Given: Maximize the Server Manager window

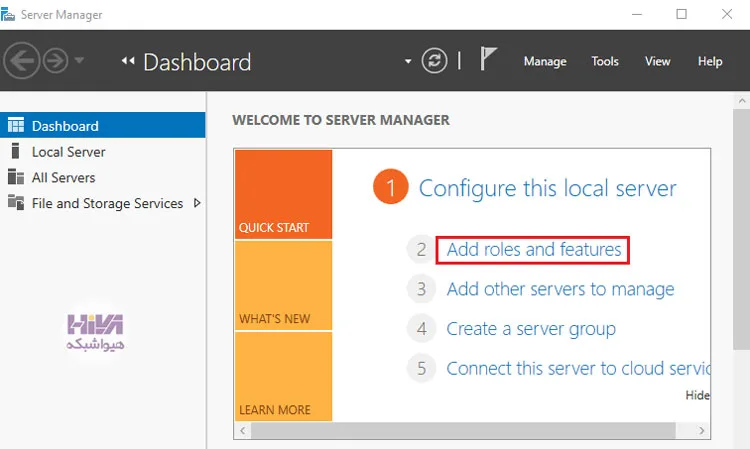Looking at the screenshot, I should tap(682, 14).
